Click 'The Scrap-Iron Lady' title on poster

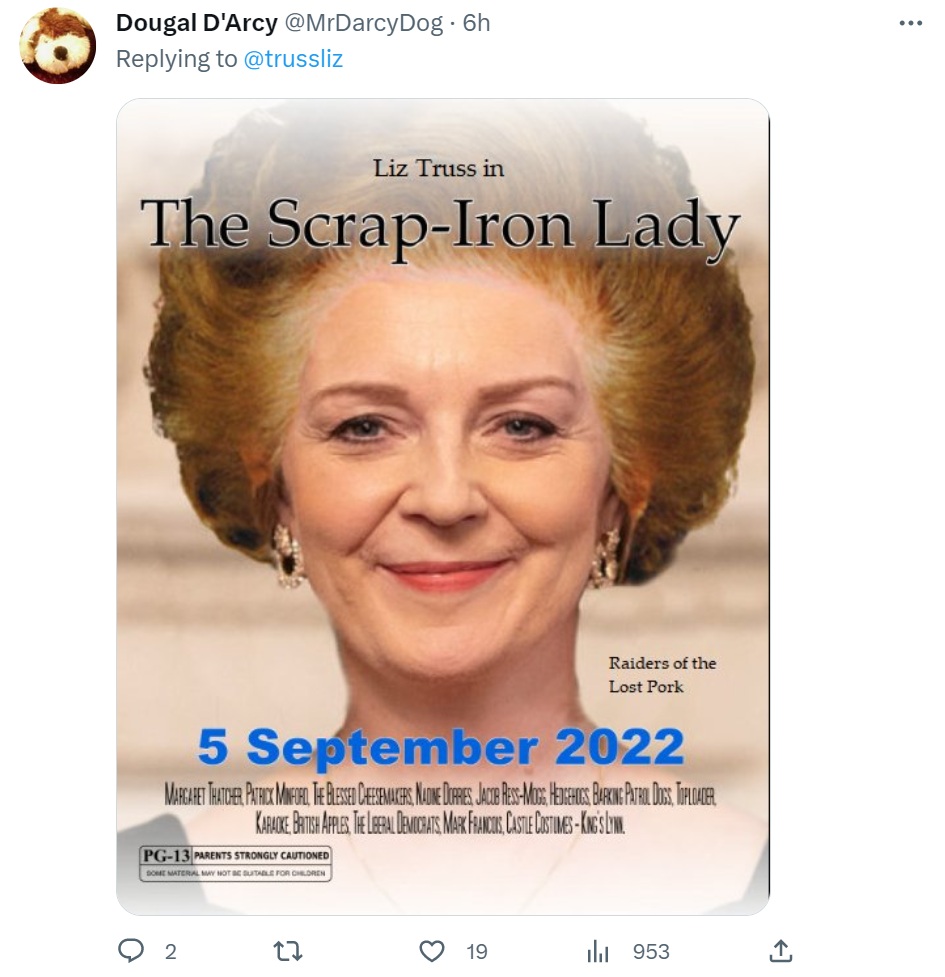pyautogui.click(x=440, y=225)
